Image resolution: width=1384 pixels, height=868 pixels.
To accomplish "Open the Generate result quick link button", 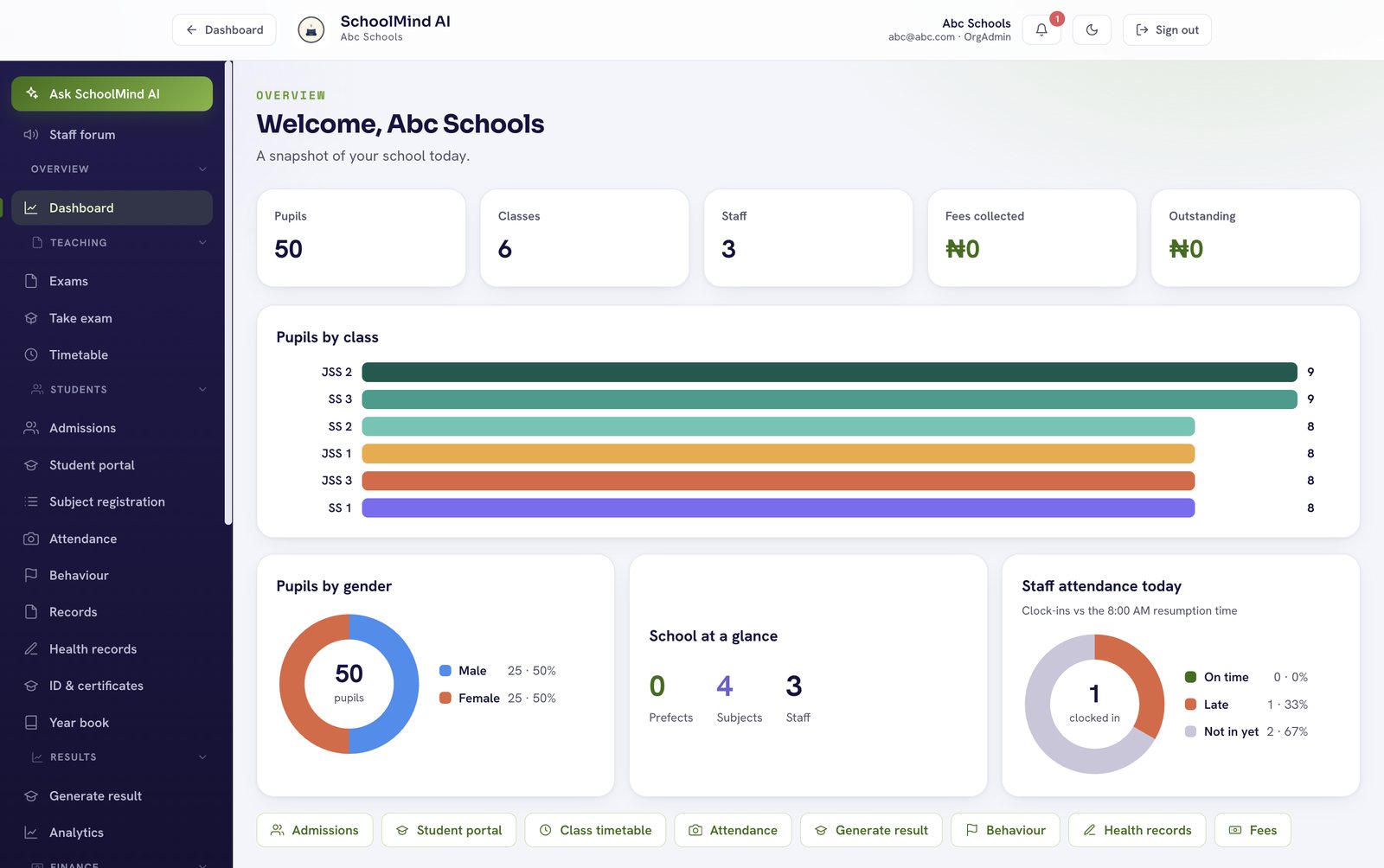I will (871, 830).
